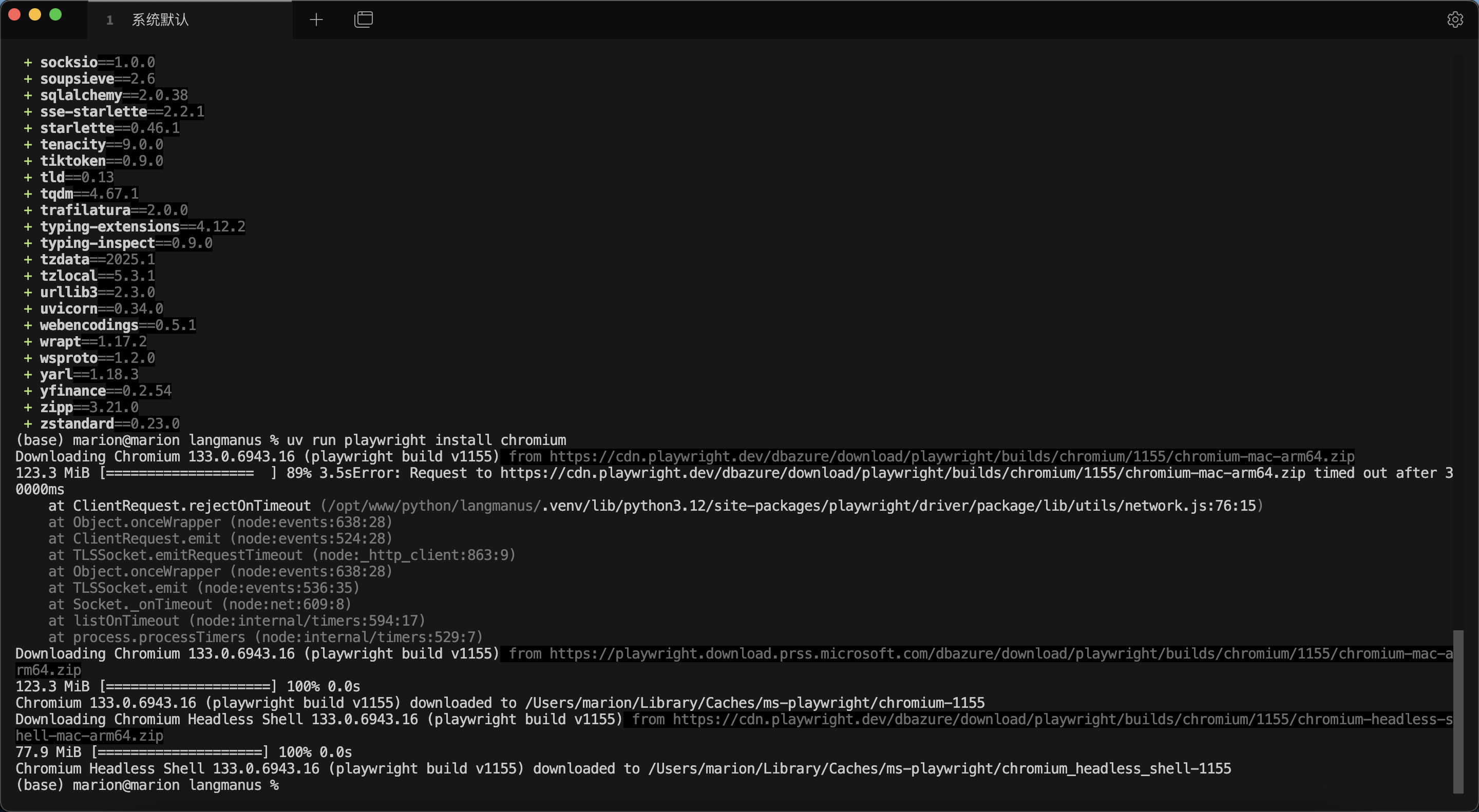Close the terminal window with red button

15,15
